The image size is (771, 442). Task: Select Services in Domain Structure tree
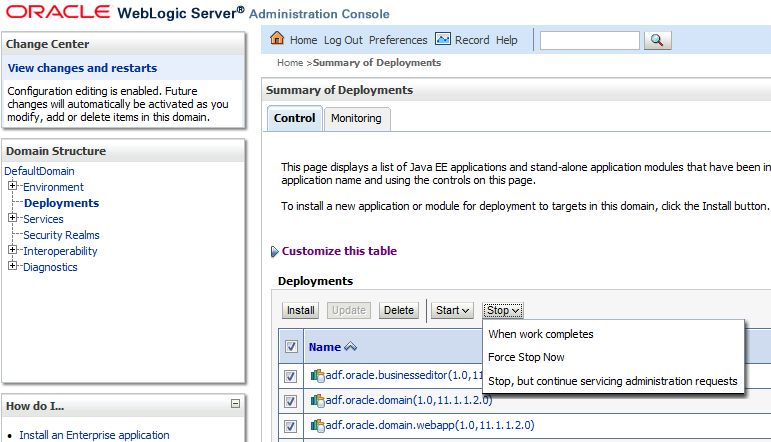coord(43,219)
